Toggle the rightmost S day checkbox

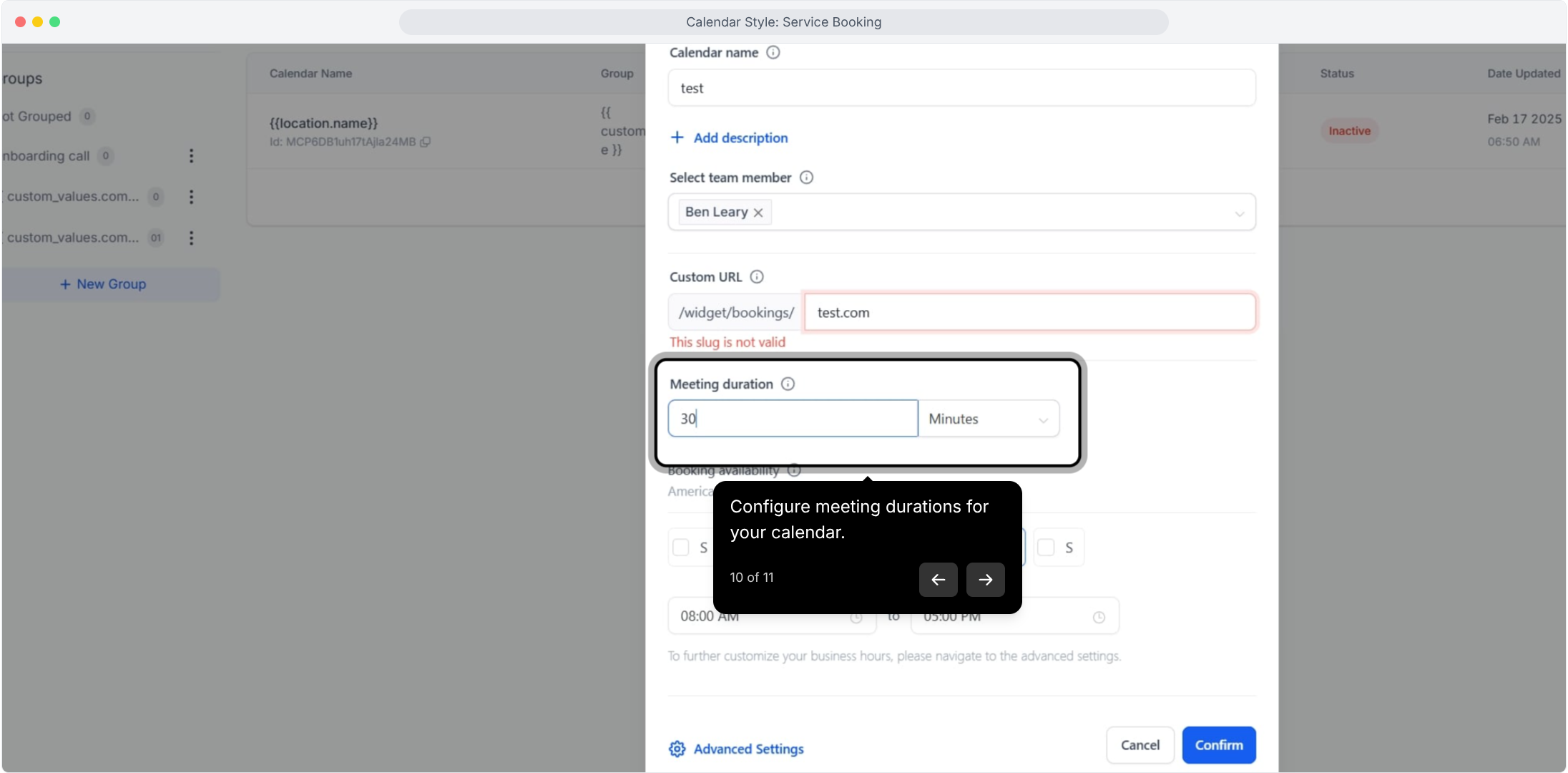point(1047,548)
